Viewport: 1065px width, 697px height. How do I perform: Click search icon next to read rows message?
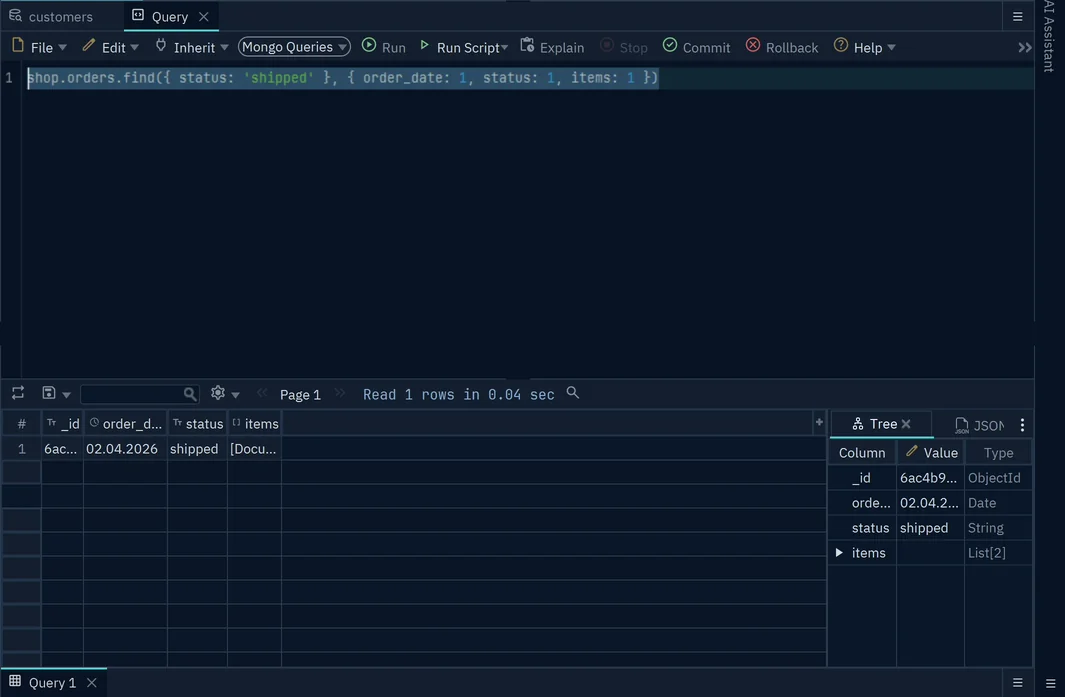click(573, 393)
